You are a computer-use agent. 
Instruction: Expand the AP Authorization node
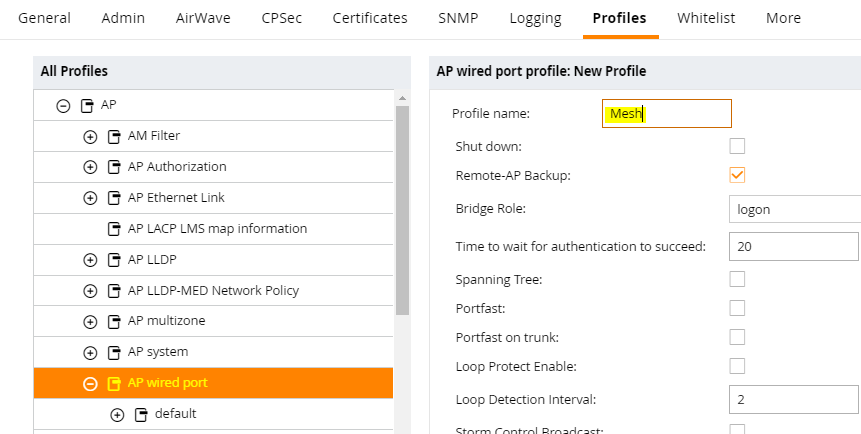pos(90,167)
